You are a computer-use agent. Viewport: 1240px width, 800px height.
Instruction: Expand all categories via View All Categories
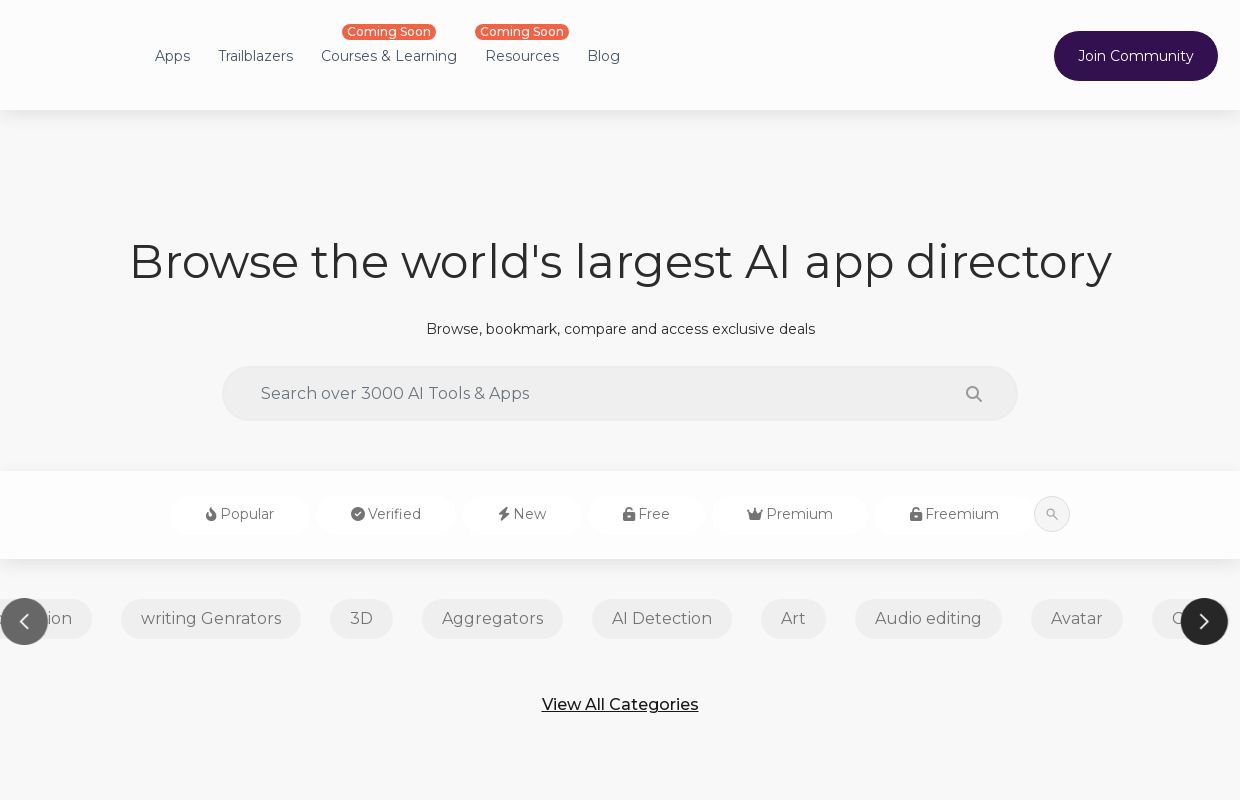(620, 704)
